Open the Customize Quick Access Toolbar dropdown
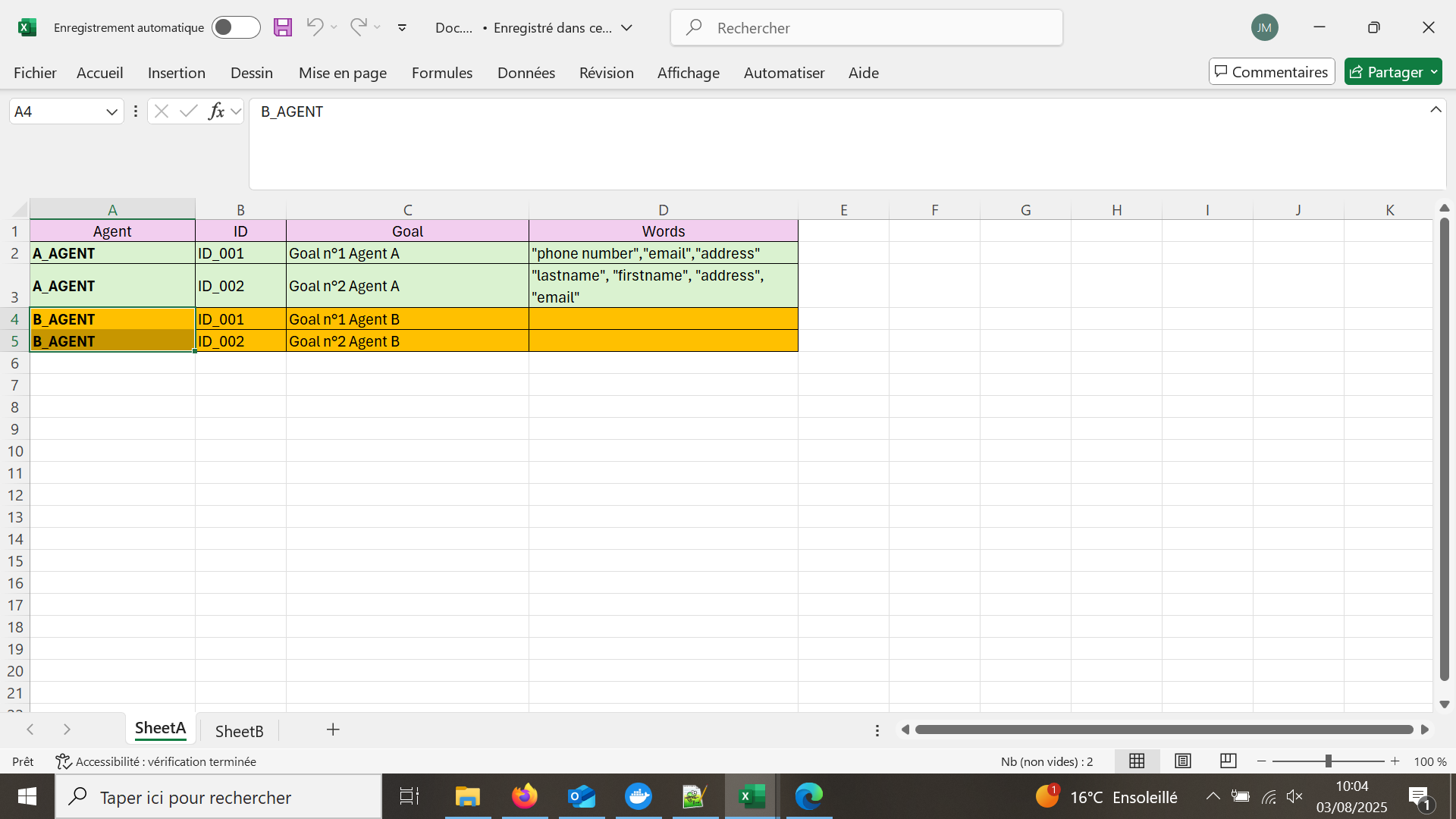The image size is (1456, 819). click(x=402, y=28)
